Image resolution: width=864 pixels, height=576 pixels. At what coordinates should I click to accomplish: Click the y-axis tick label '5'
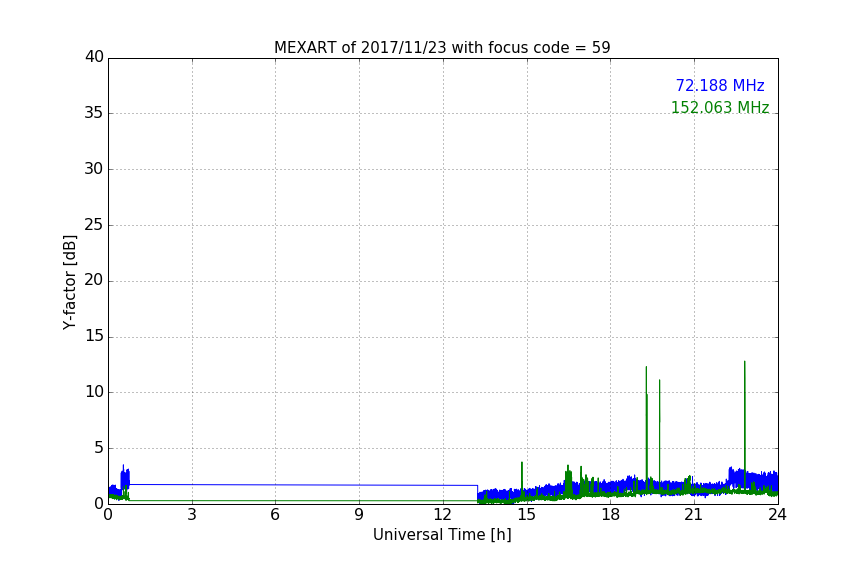click(99, 448)
